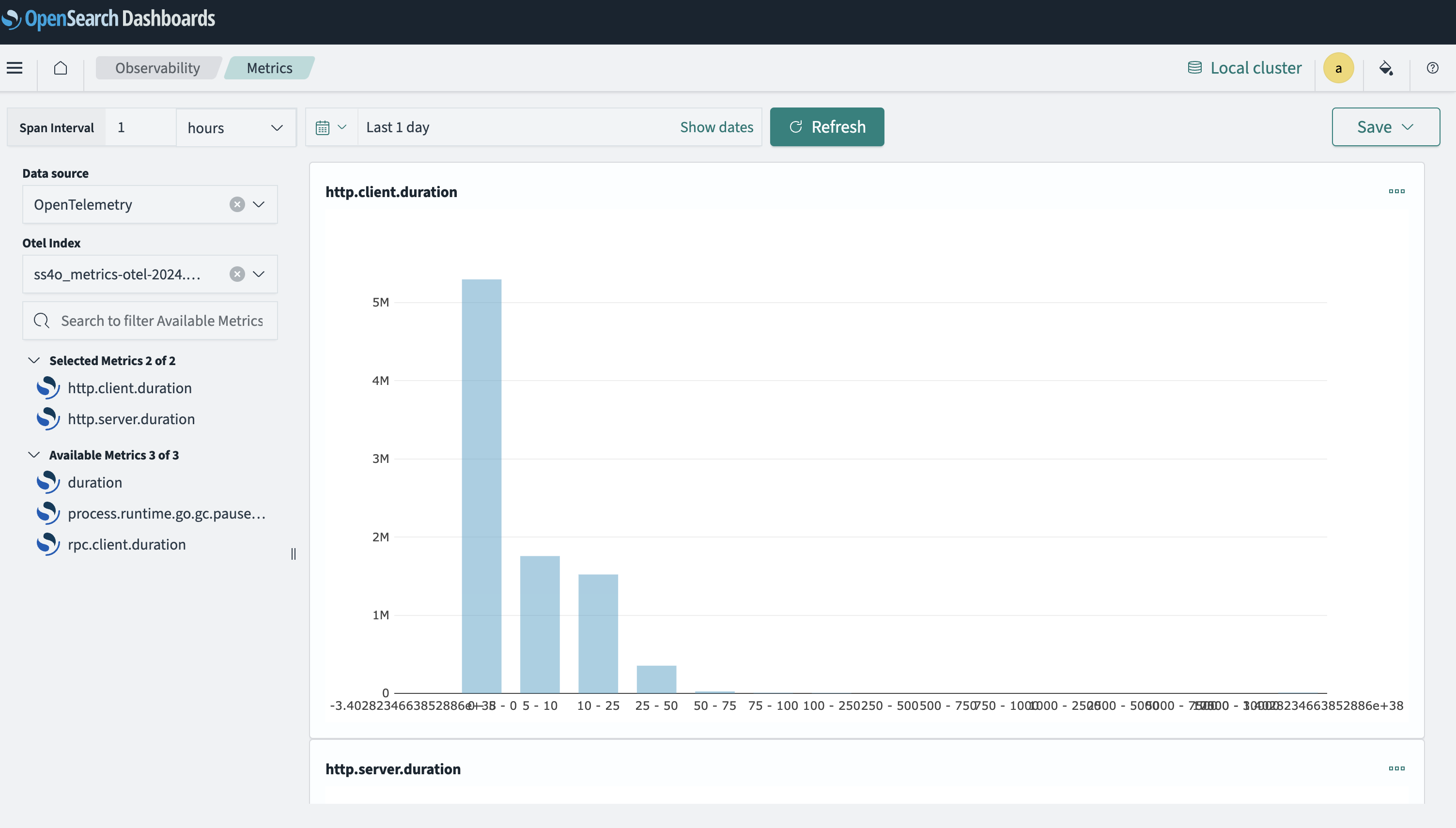Click the user avatar 'a'
This screenshot has height=828, width=1456.
coord(1338,68)
